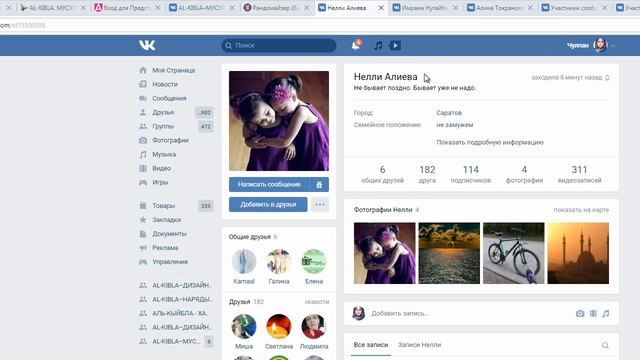Open friend Миша's avatar
The width and height of the screenshot is (640, 360).
(244, 326)
